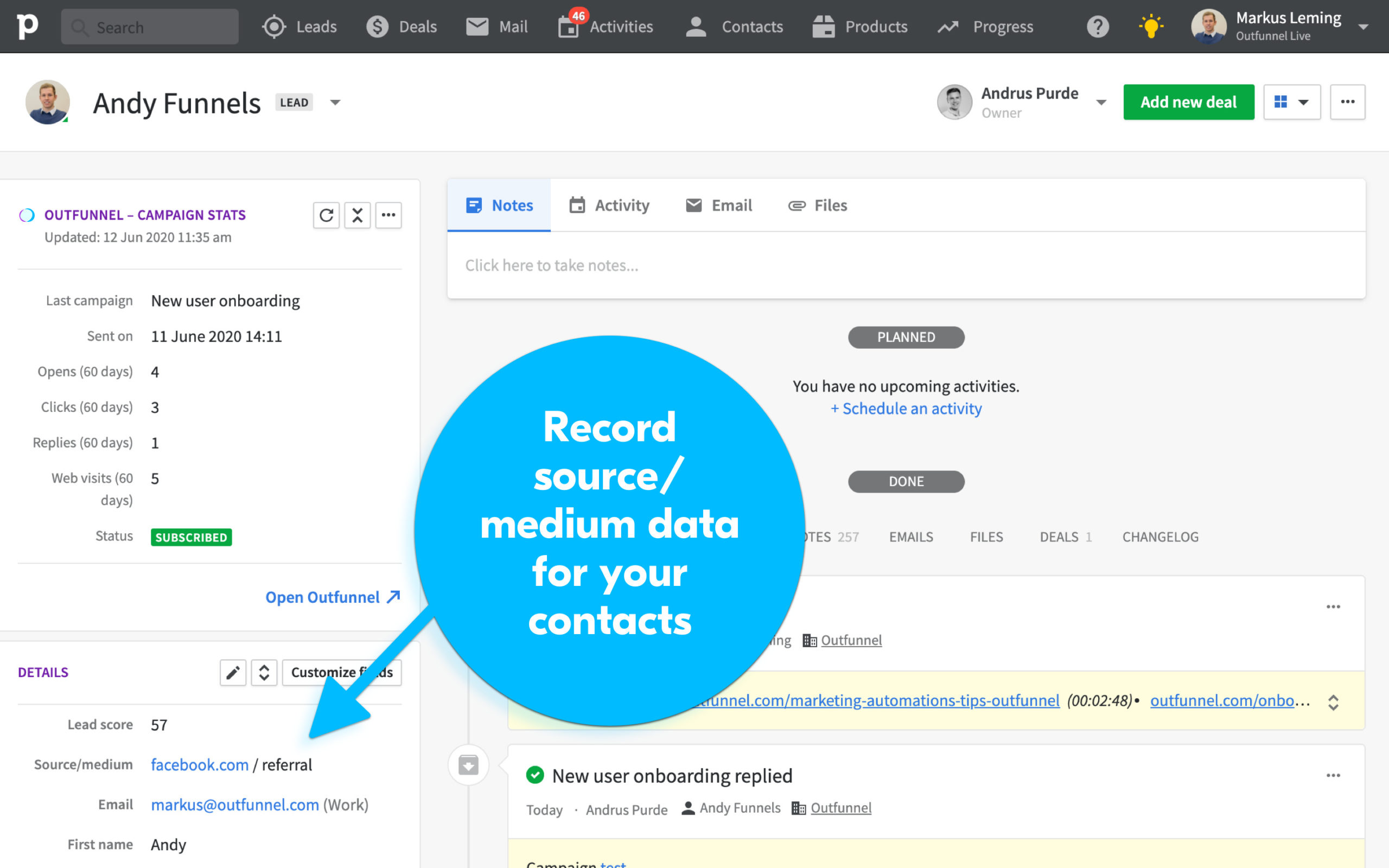1389x868 pixels.
Task: Click the Customize fields toggle
Action: coord(339,671)
